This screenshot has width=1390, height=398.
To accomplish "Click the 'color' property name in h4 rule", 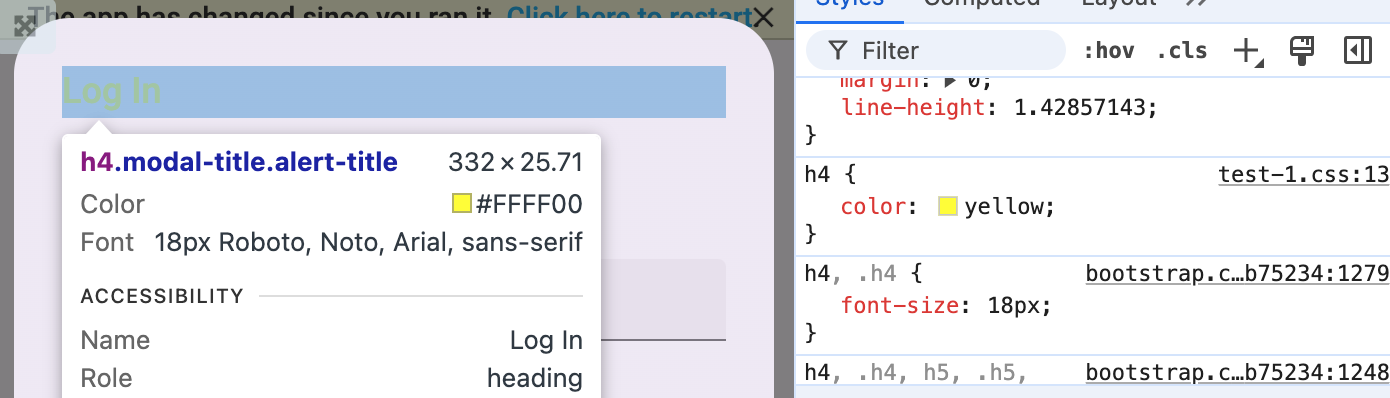I will tap(873, 207).
